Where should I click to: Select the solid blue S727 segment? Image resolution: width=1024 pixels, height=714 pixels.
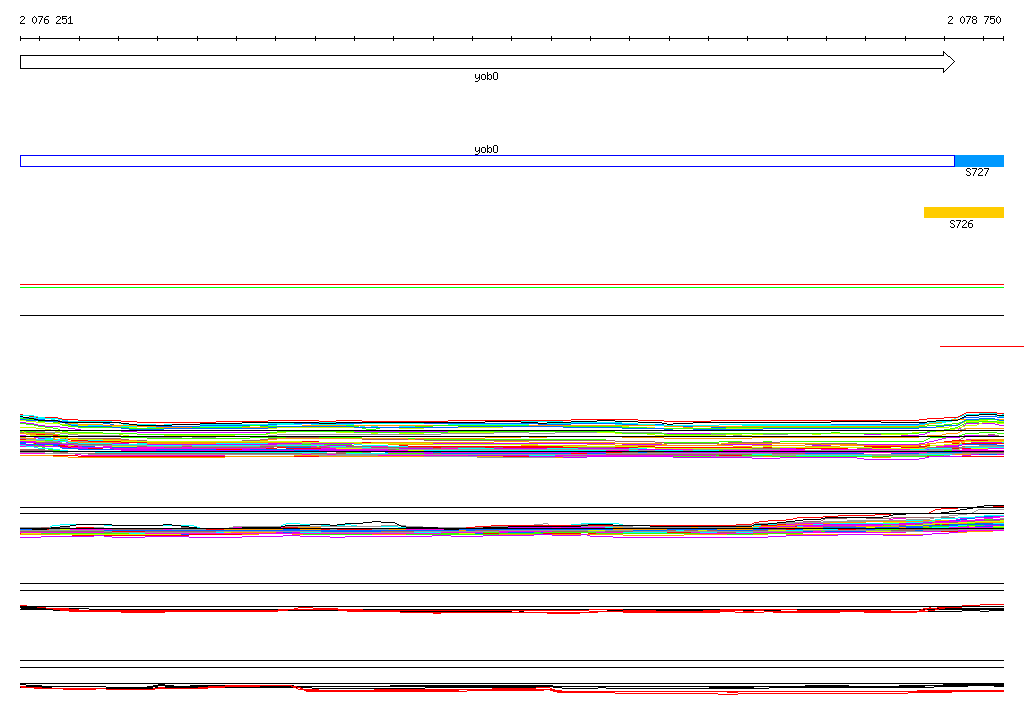point(979,161)
